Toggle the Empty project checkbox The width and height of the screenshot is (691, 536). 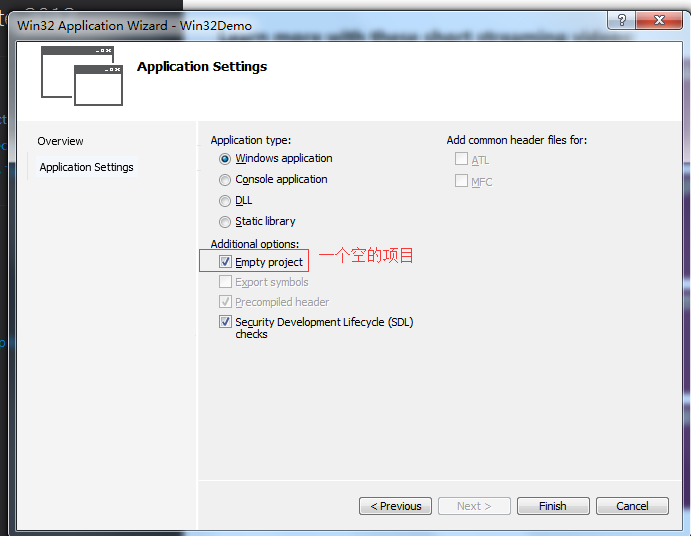[225, 261]
